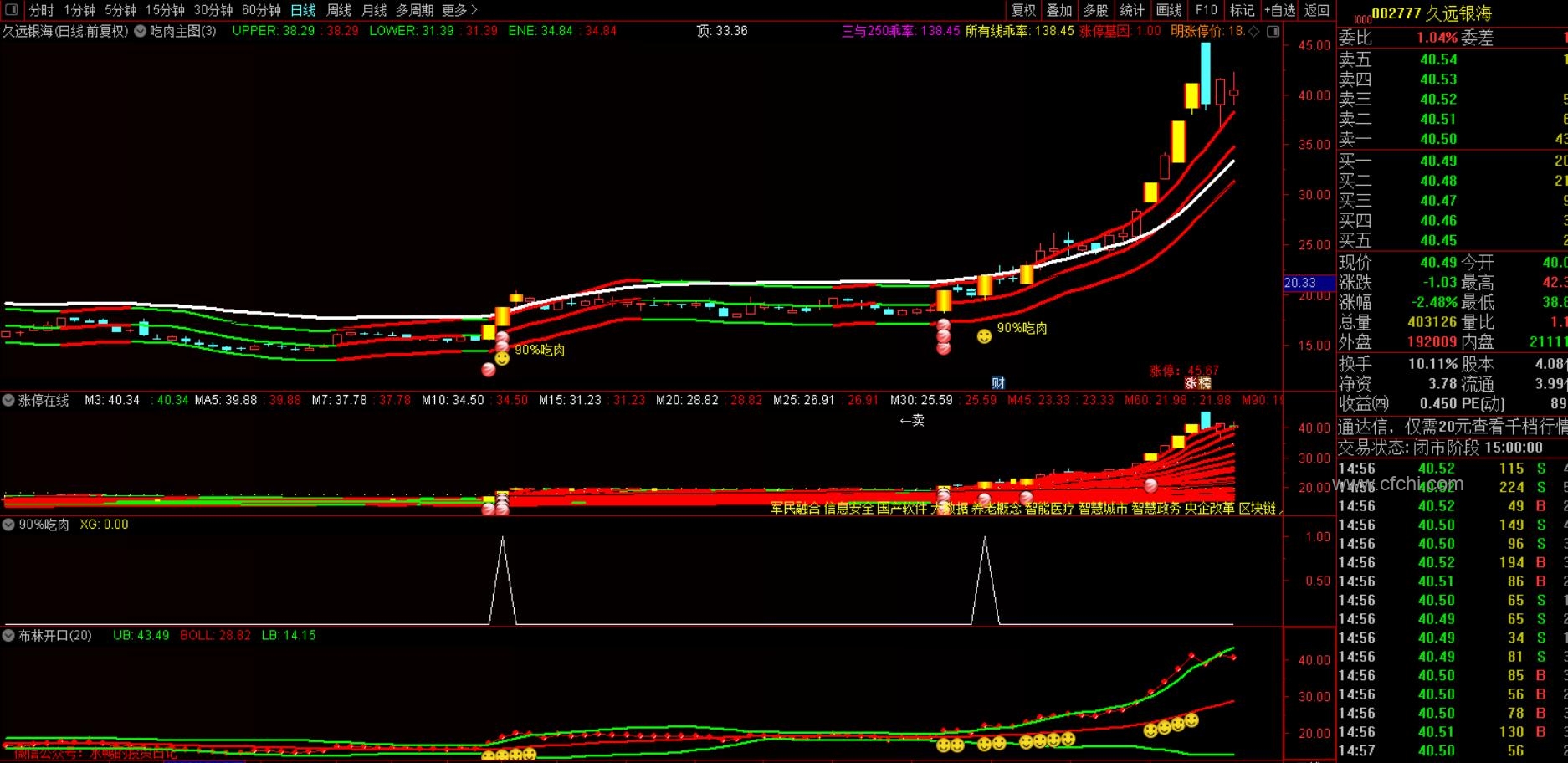
Task: Select the 月线 monthly chart tab
Action: (x=374, y=10)
